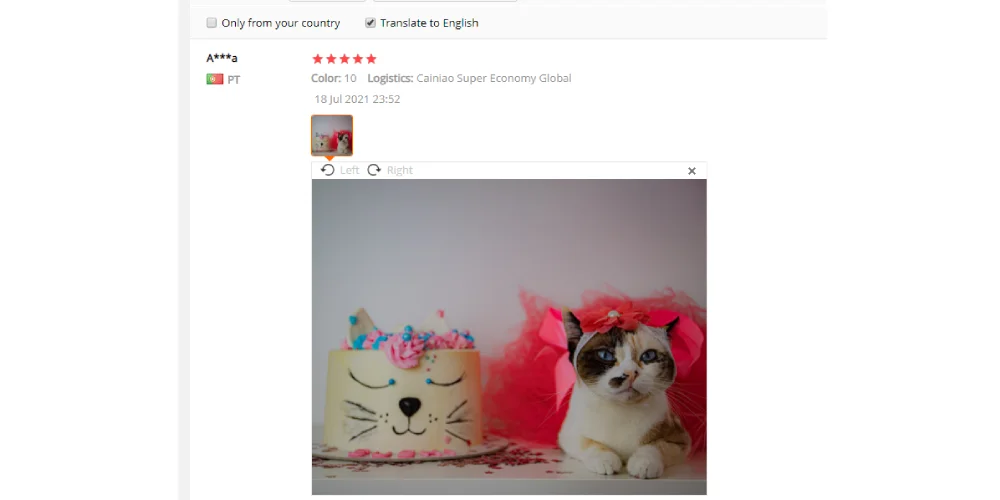1000x500 pixels.
Task: Rotate the review photo clockwise using the arrow icon
Action: (x=374, y=170)
